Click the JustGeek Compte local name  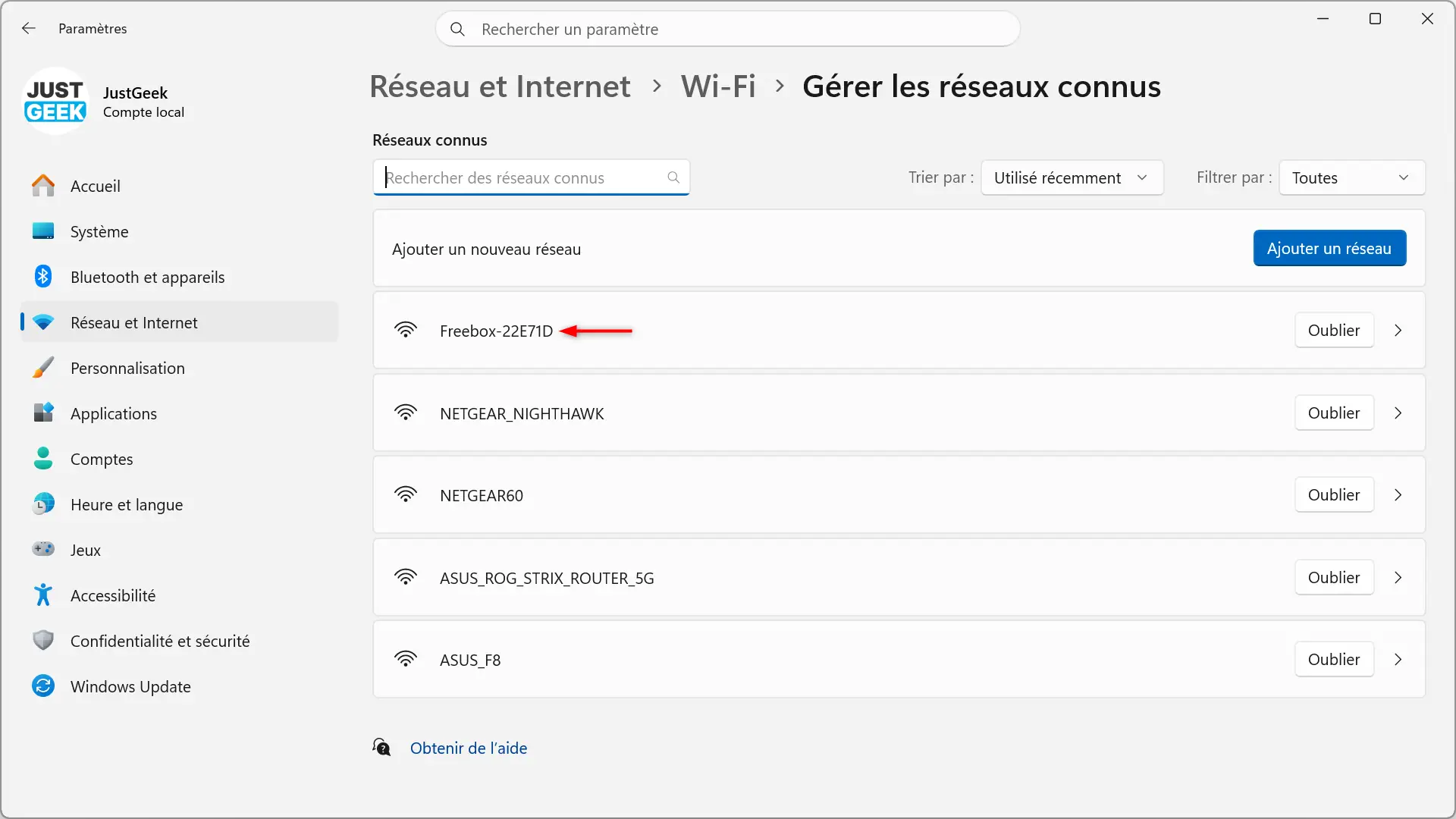pyautogui.click(x=143, y=102)
